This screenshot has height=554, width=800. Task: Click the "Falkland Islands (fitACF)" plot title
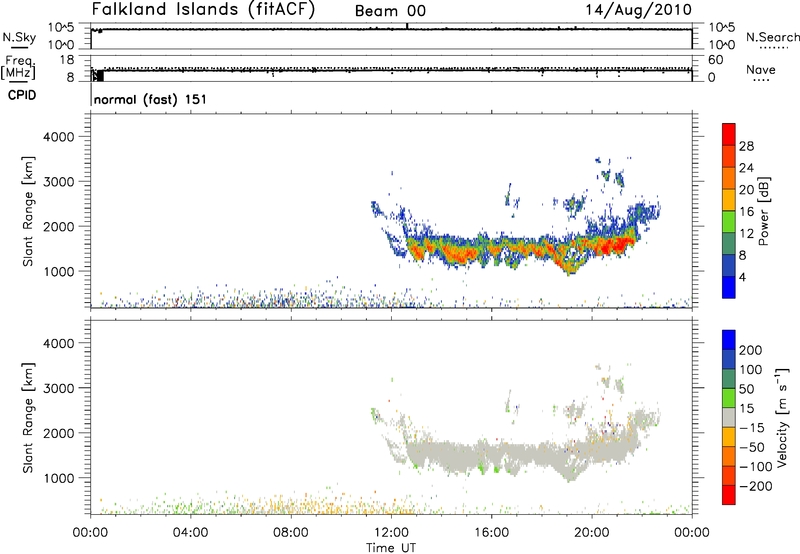204,10
